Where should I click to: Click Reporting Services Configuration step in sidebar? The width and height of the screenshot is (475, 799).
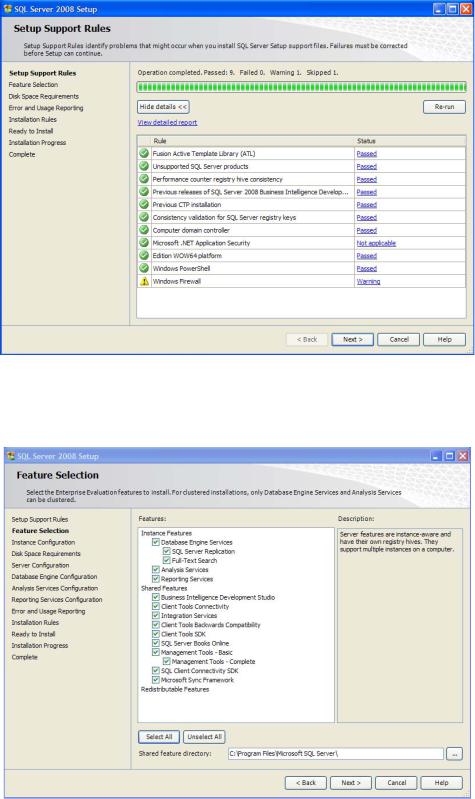57,599
